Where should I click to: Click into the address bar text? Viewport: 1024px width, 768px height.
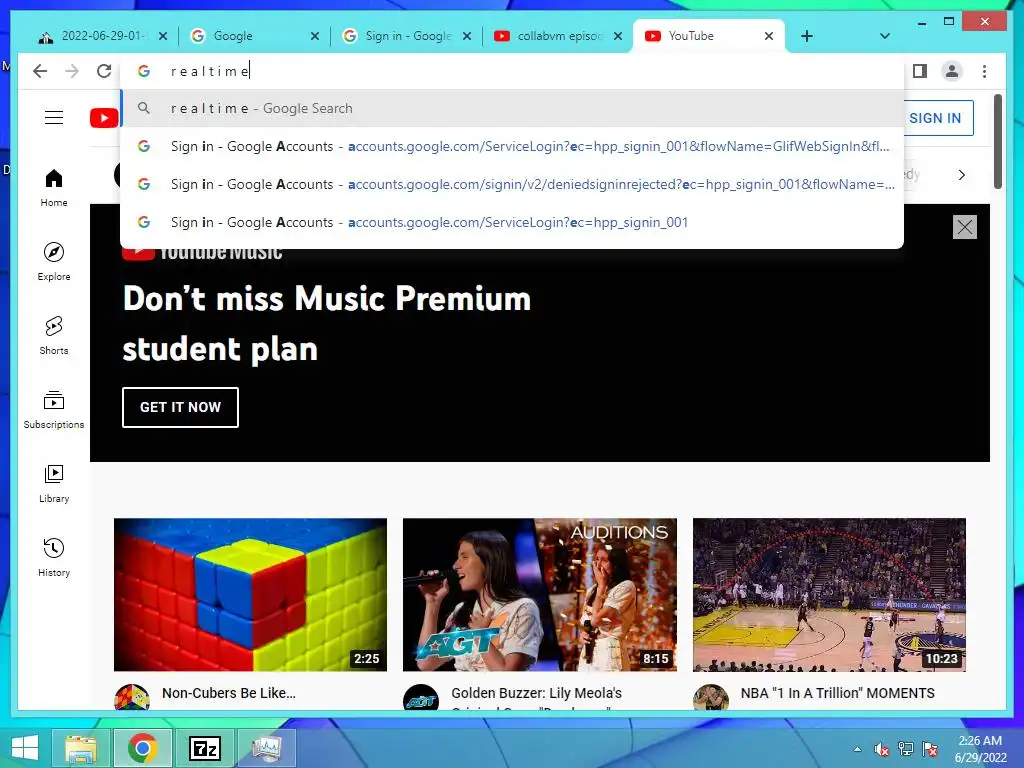512,71
